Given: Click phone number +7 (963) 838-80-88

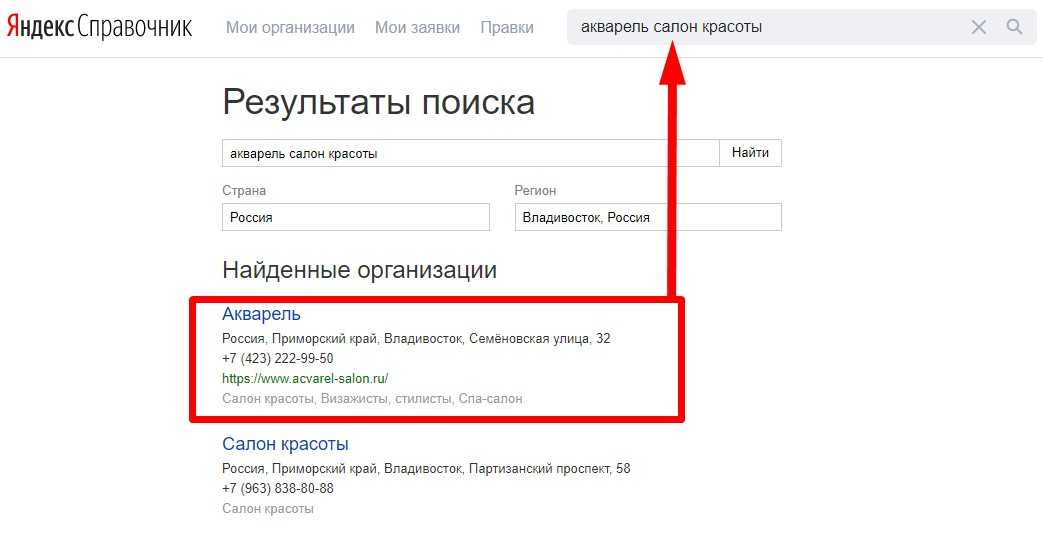Looking at the screenshot, I should pos(277,489).
